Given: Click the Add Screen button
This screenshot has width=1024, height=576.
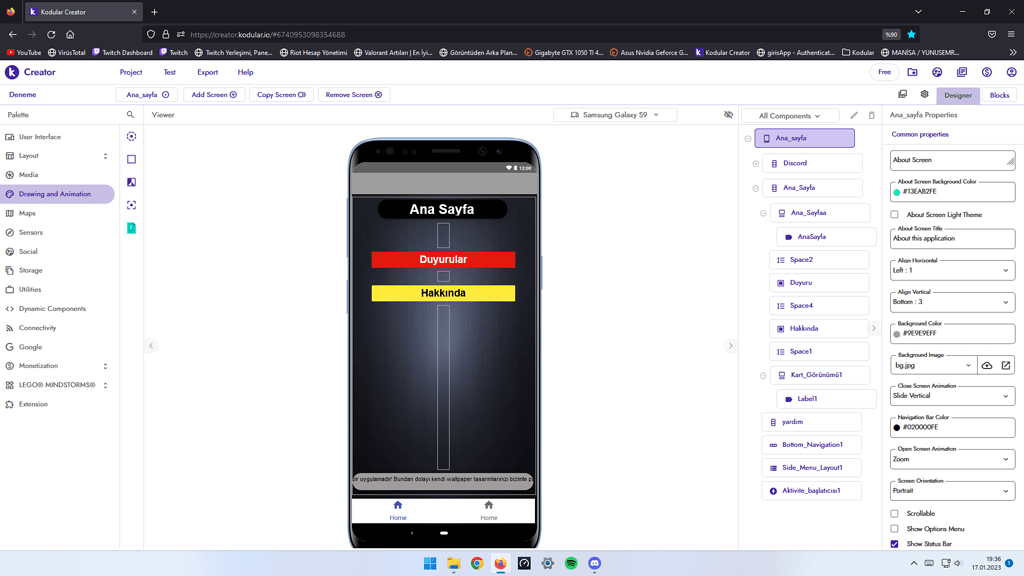Looking at the screenshot, I should (x=211, y=94).
